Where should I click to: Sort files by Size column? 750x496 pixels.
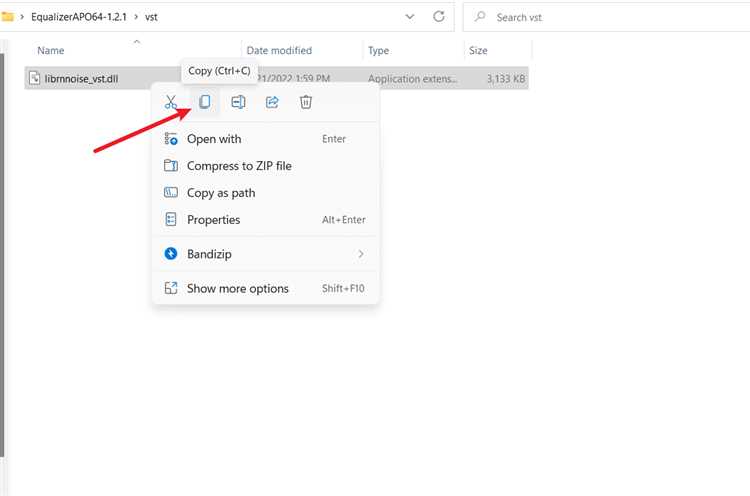(478, 51)
